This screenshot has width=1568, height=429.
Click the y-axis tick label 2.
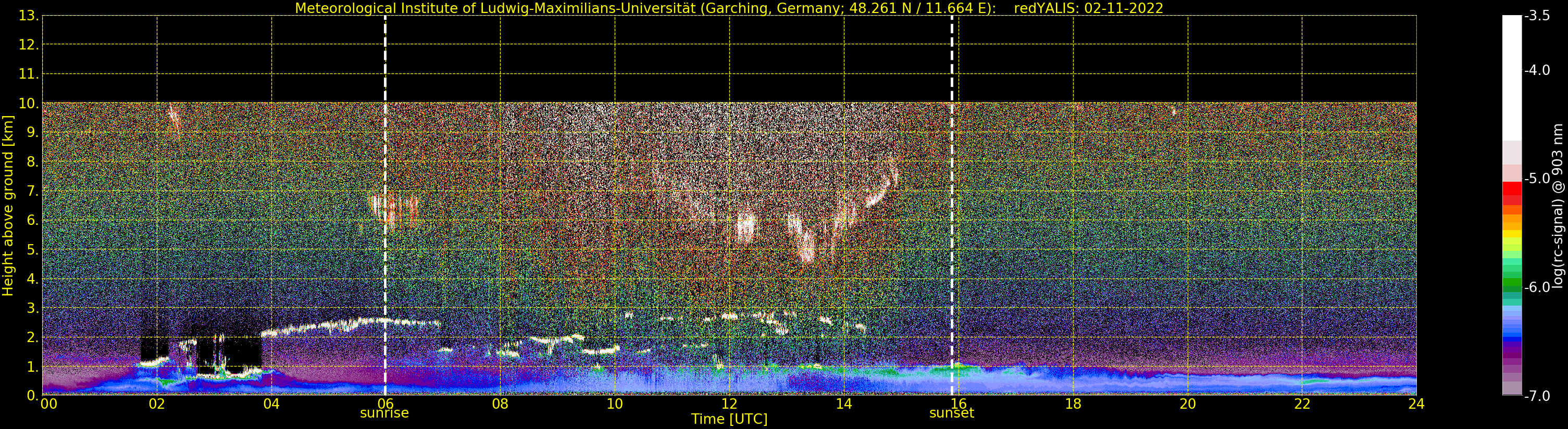32,337
